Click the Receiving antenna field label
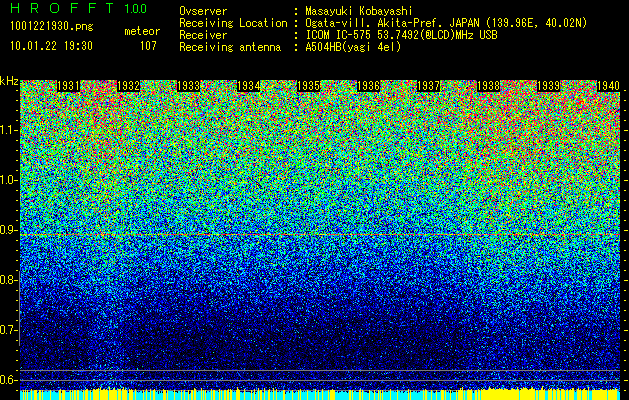The height and width of the screenshot is (400, 629). point(230,47)
